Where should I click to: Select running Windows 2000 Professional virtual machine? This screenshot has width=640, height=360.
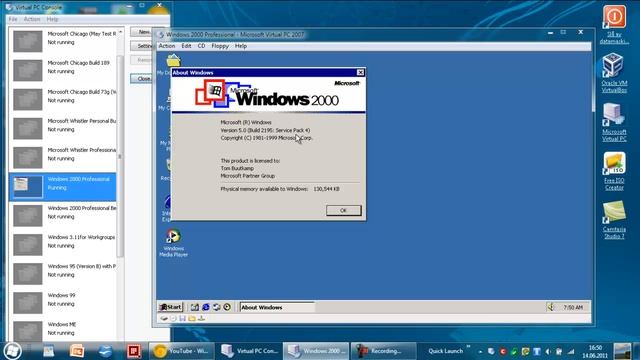[63, 187]
